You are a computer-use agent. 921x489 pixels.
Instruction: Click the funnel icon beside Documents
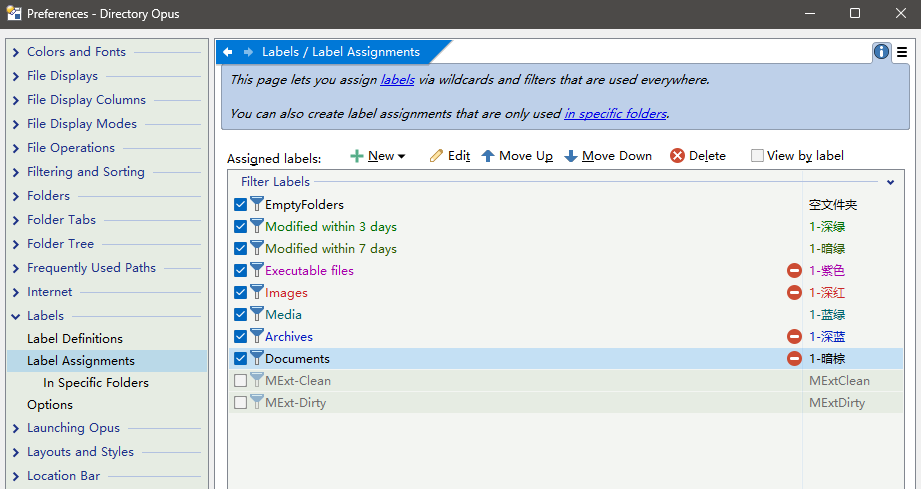(x=257, y=358)
